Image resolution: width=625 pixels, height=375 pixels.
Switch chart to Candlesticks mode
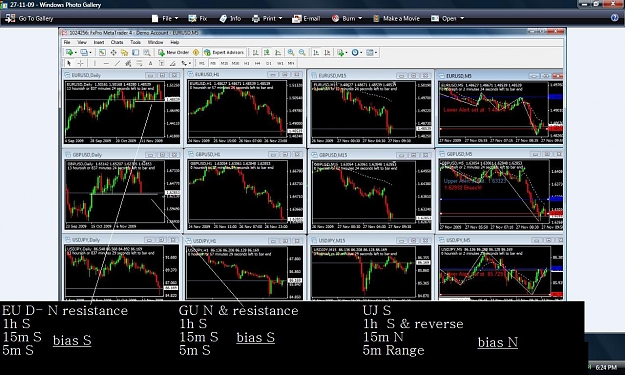267,52
